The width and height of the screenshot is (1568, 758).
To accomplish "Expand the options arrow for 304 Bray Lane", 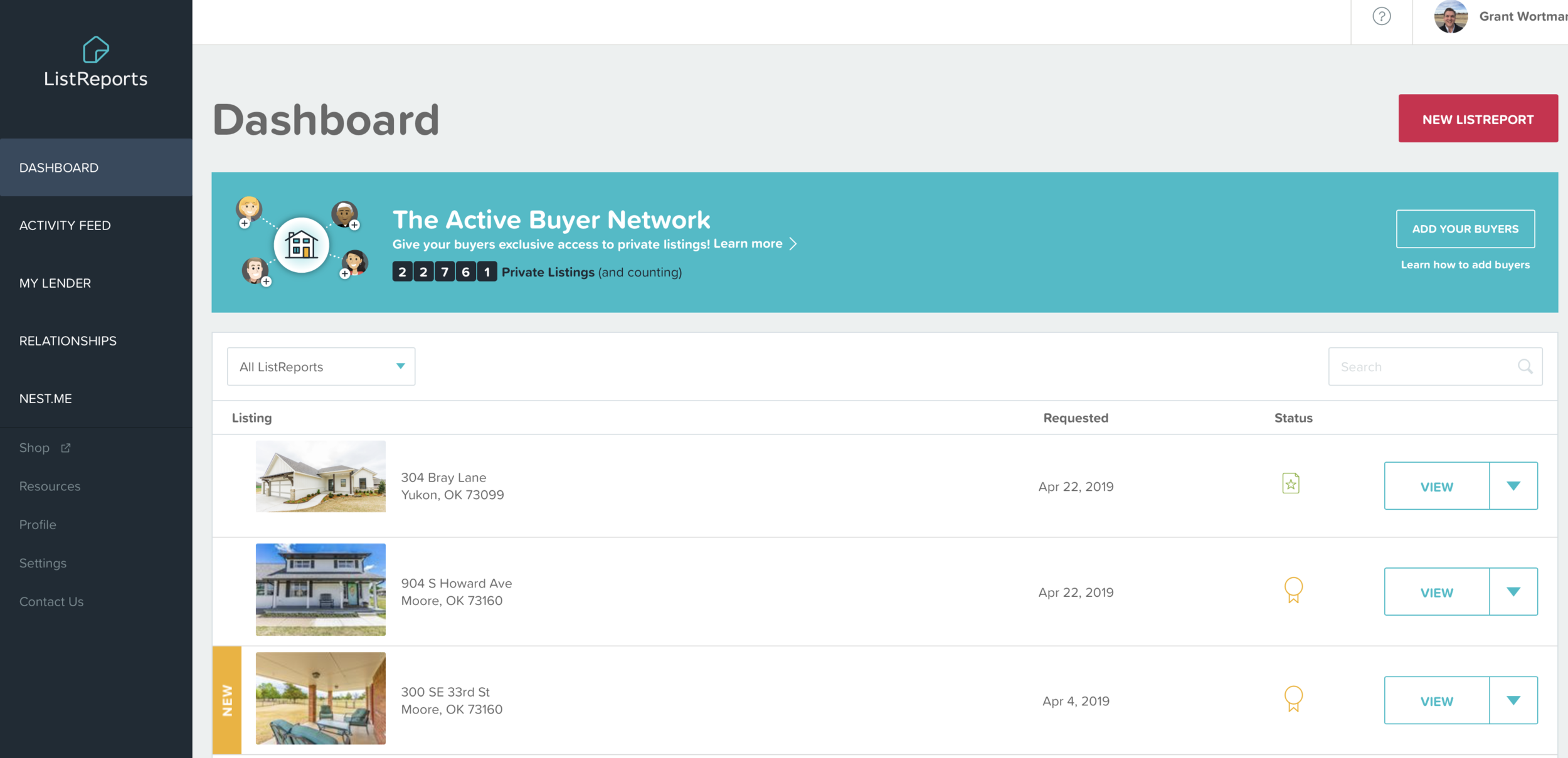I will pos(1513,486).
